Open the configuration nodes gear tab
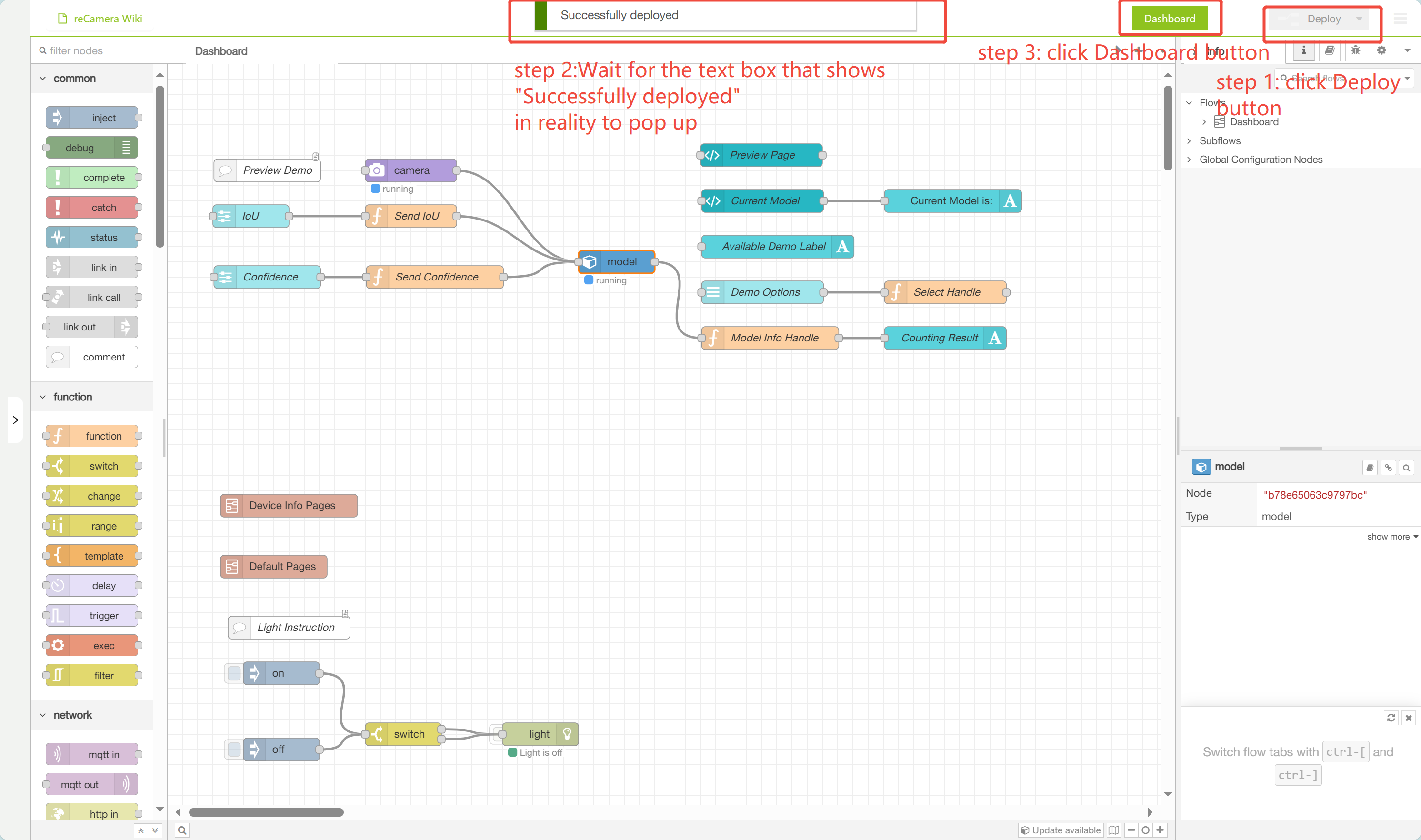 (x=1381, y=50)
